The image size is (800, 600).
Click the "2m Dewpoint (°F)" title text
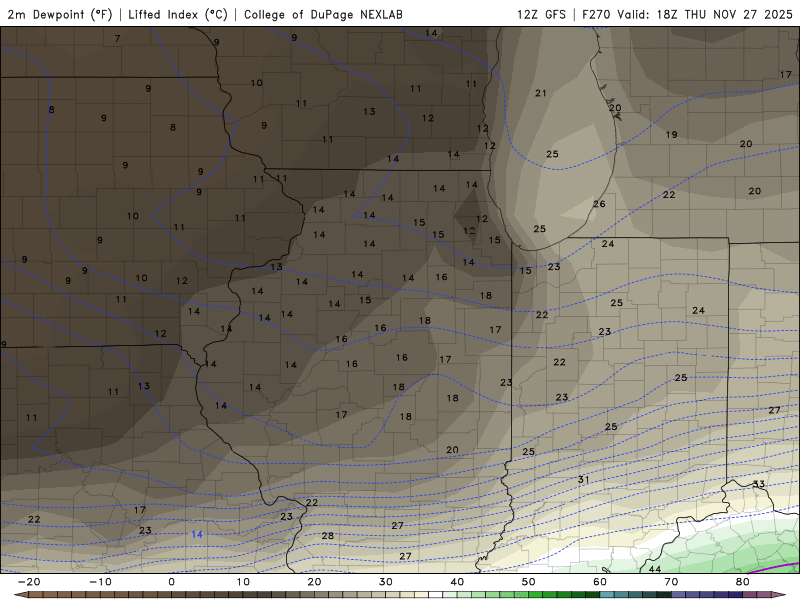point(60,14)
